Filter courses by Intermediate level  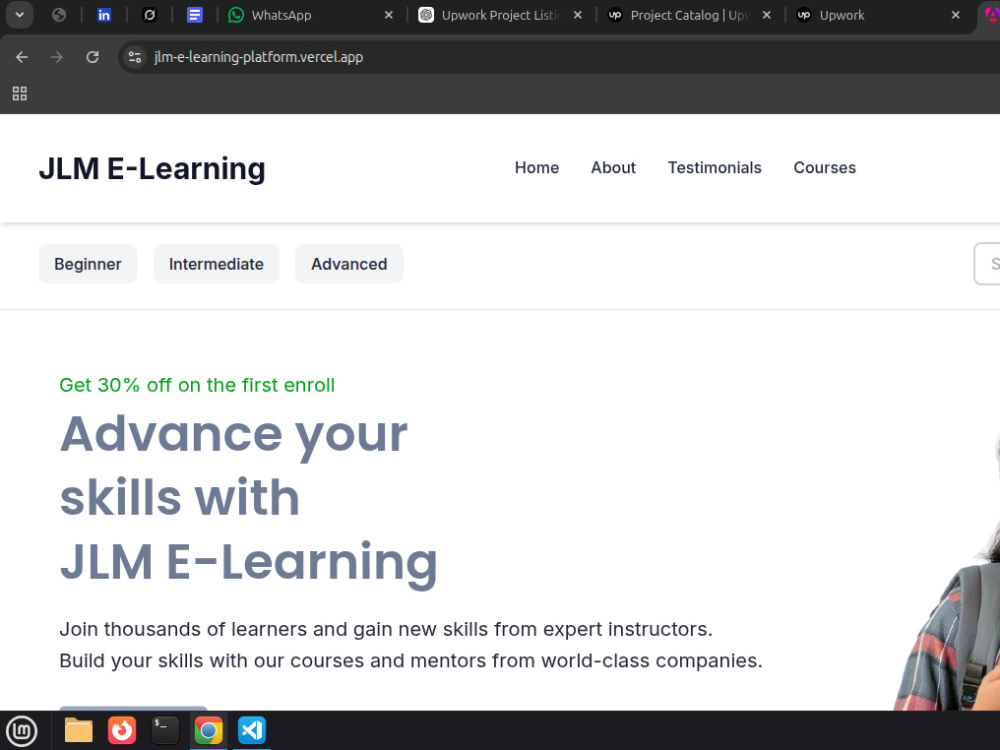coord(216,264)
